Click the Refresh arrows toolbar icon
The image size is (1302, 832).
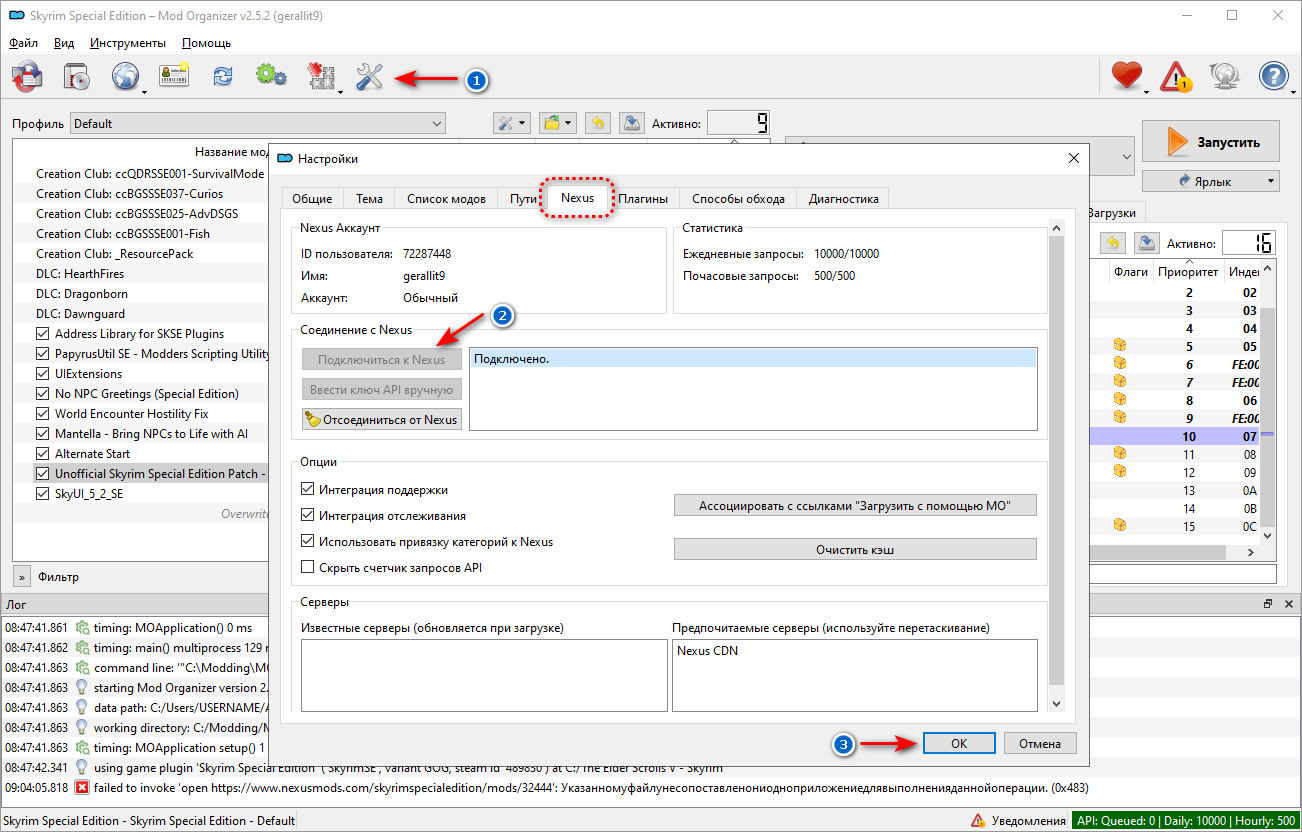click(222, 77)
